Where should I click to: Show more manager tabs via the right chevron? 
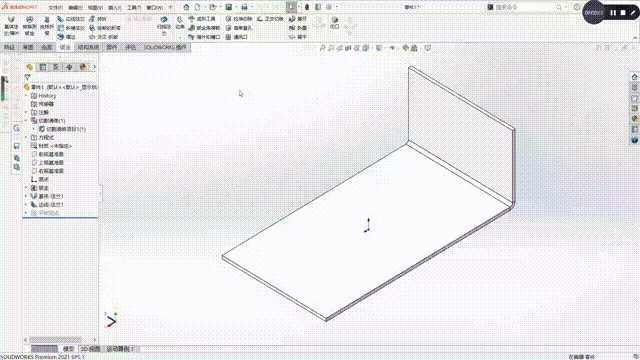coord(94,67)
